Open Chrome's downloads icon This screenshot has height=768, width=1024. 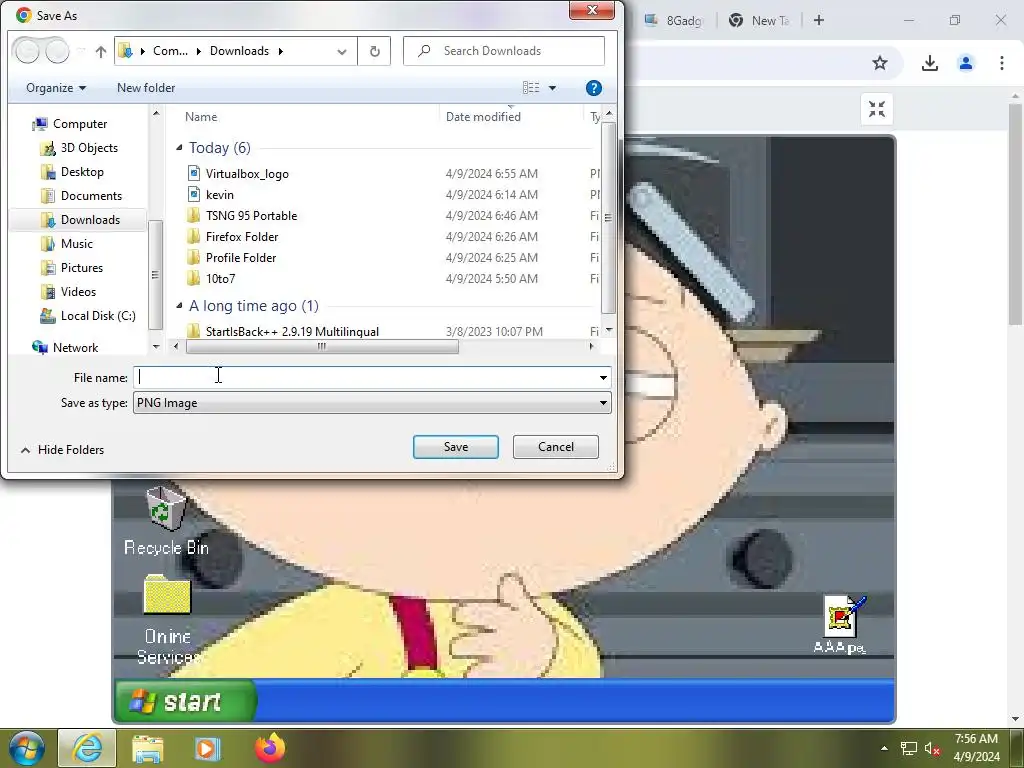coord(929,63)
